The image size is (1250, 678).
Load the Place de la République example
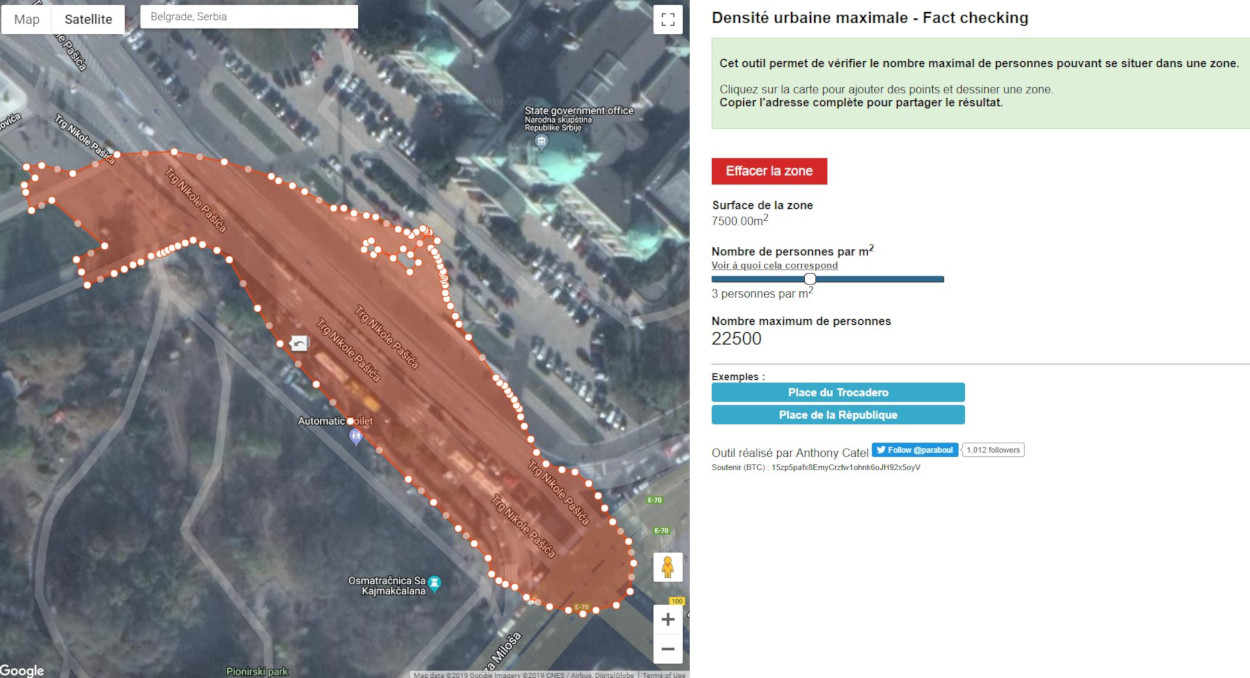point(838,415)
